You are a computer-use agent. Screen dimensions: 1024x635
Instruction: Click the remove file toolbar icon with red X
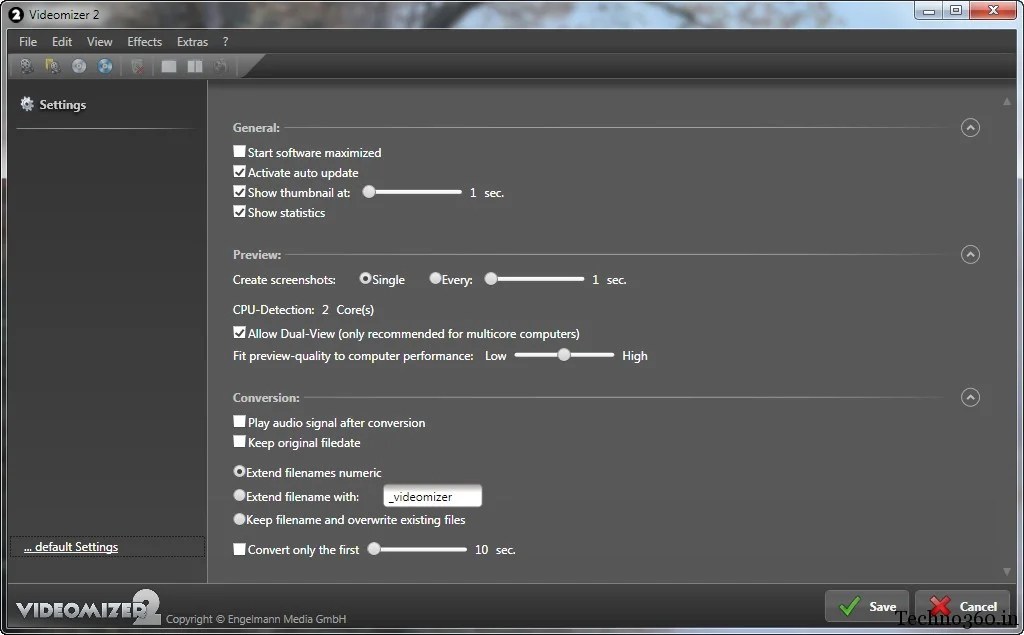coord(137,66)
